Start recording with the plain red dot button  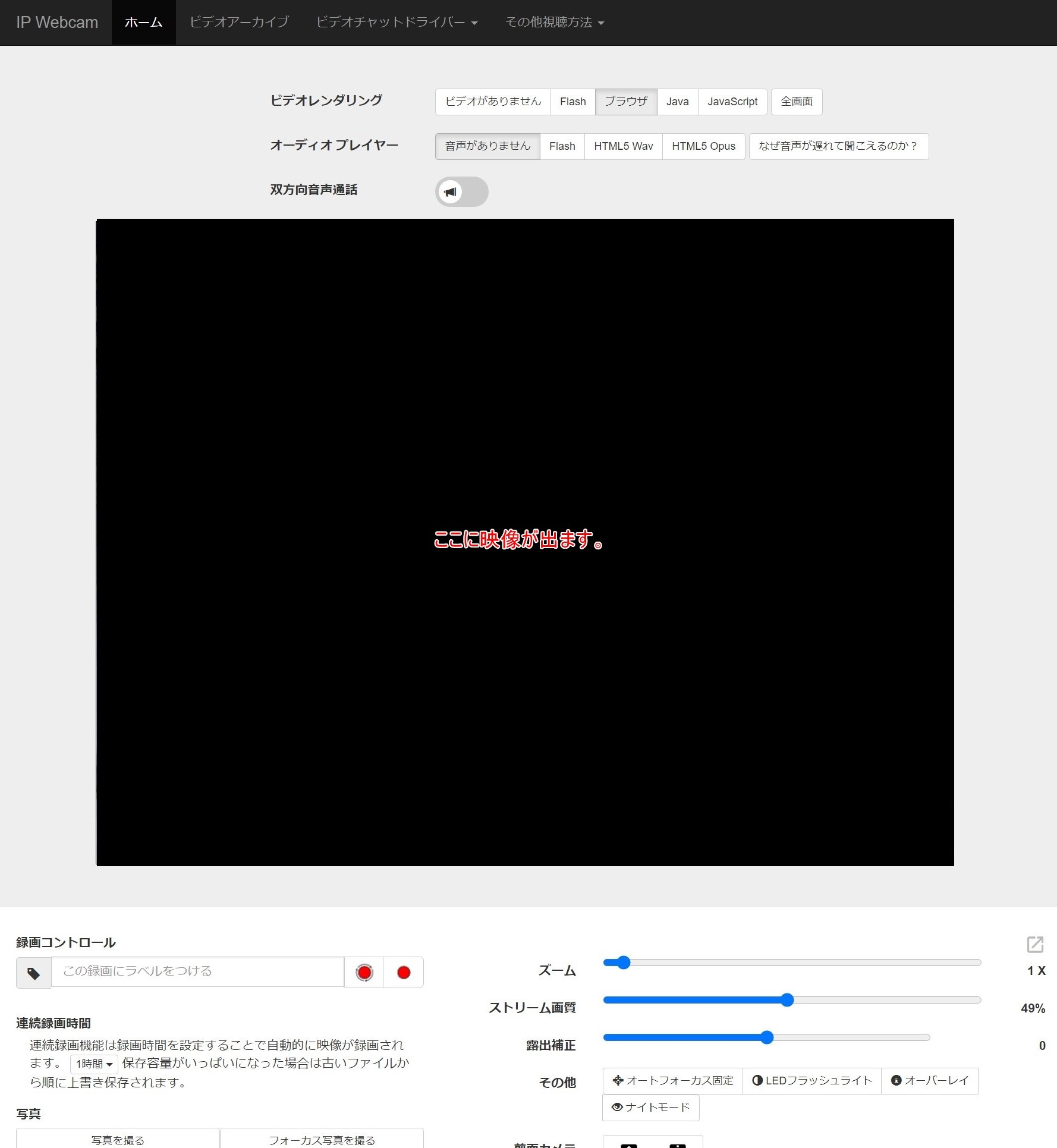click(x=404, y=972)
